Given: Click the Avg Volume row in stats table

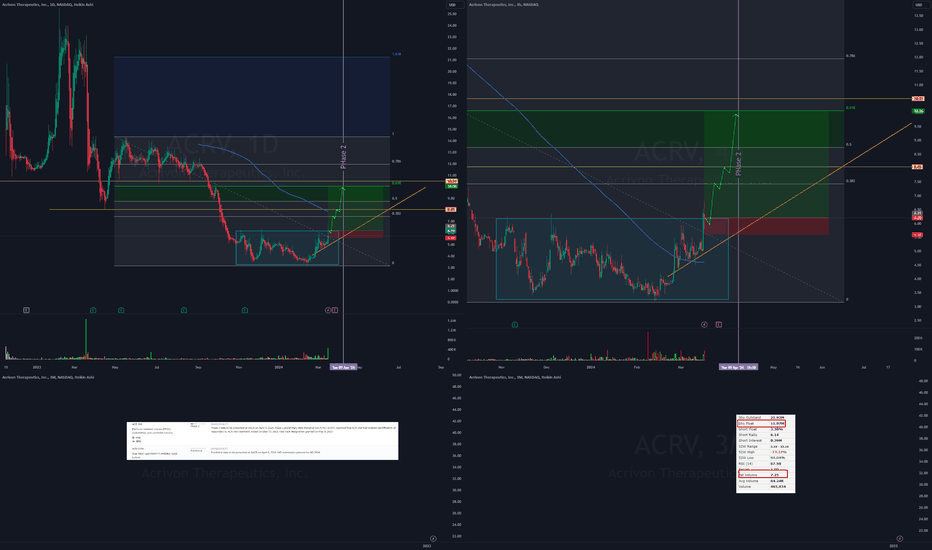Looking at the screenshot, I should click(x=765, y=481).
